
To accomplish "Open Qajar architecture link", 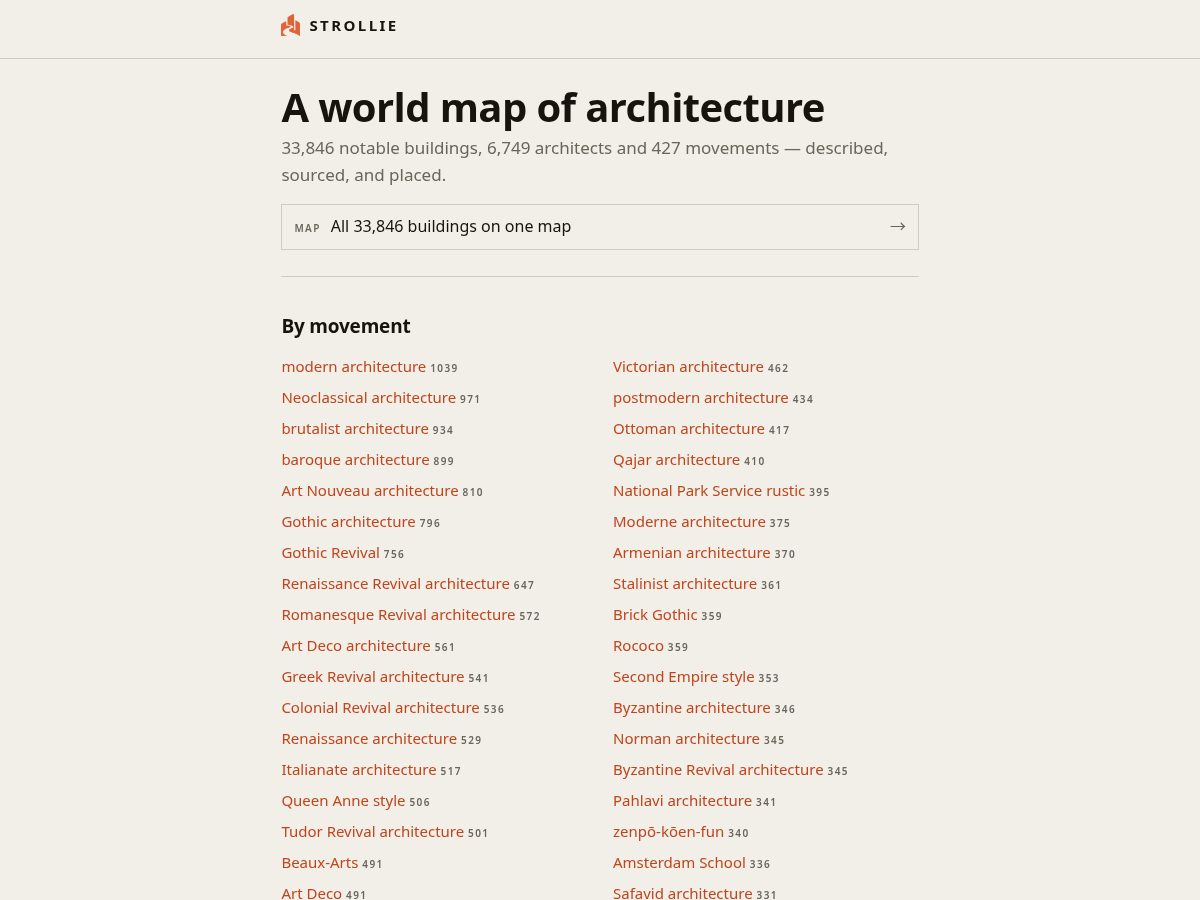I will click(x=677, y=460).
